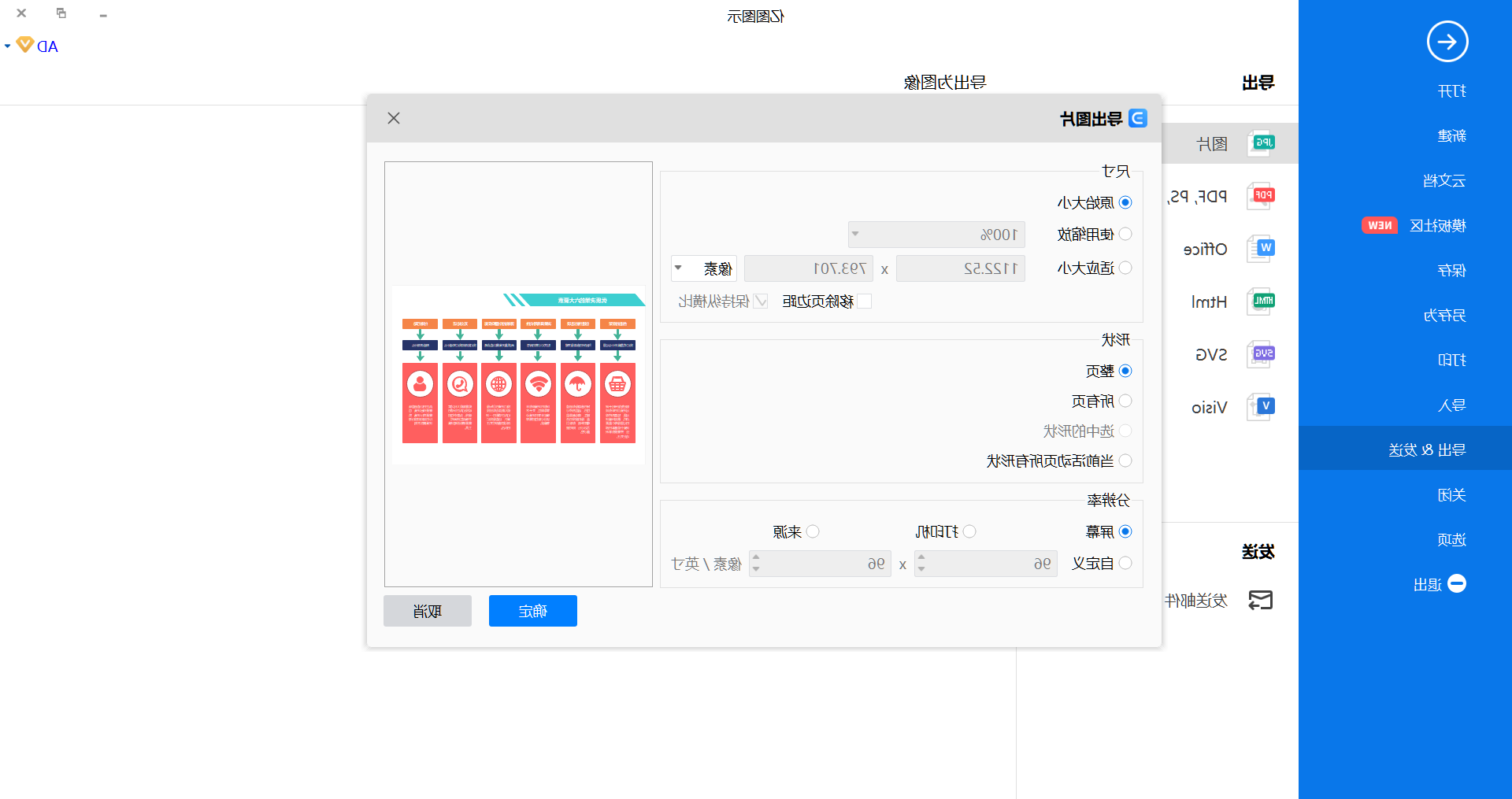The width and height of the screenshot is (1512, 799).
Task: Click the gem icon beside AD
Action: (25, 45)
